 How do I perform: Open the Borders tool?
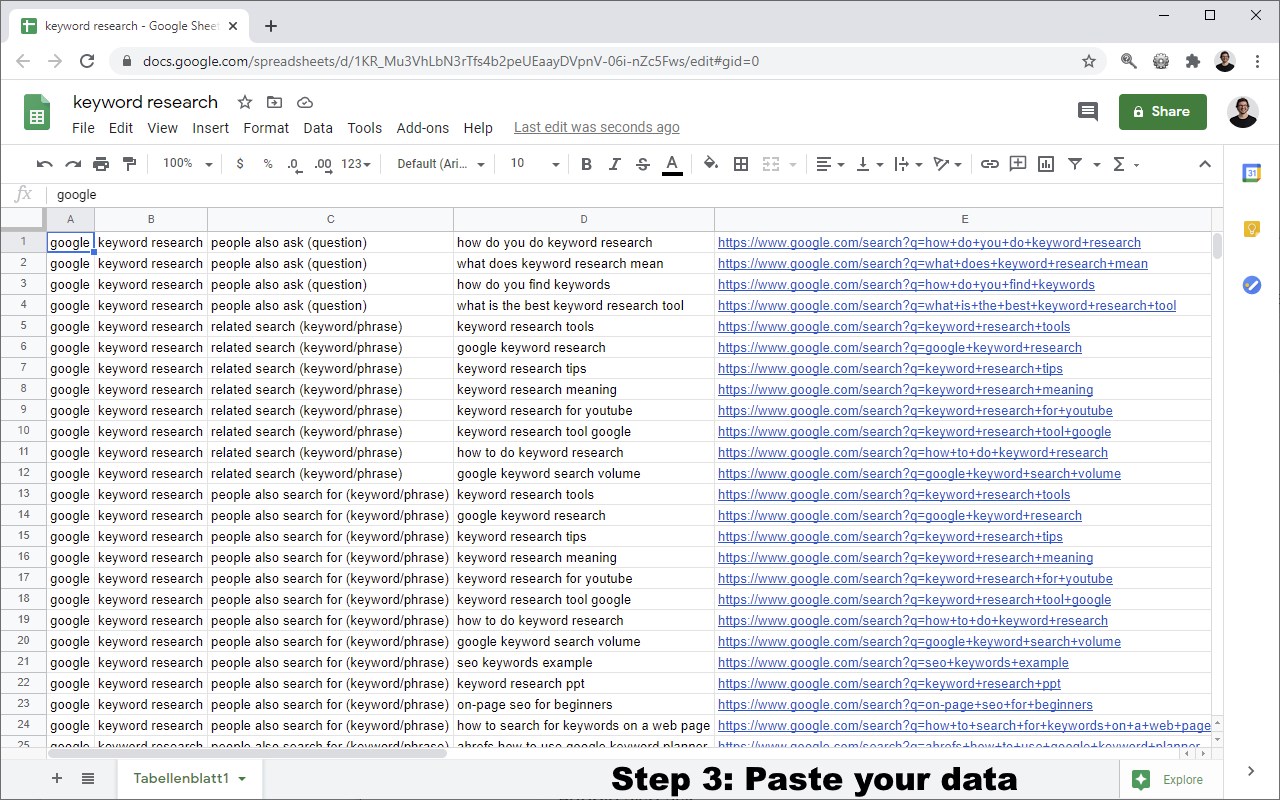741,164
